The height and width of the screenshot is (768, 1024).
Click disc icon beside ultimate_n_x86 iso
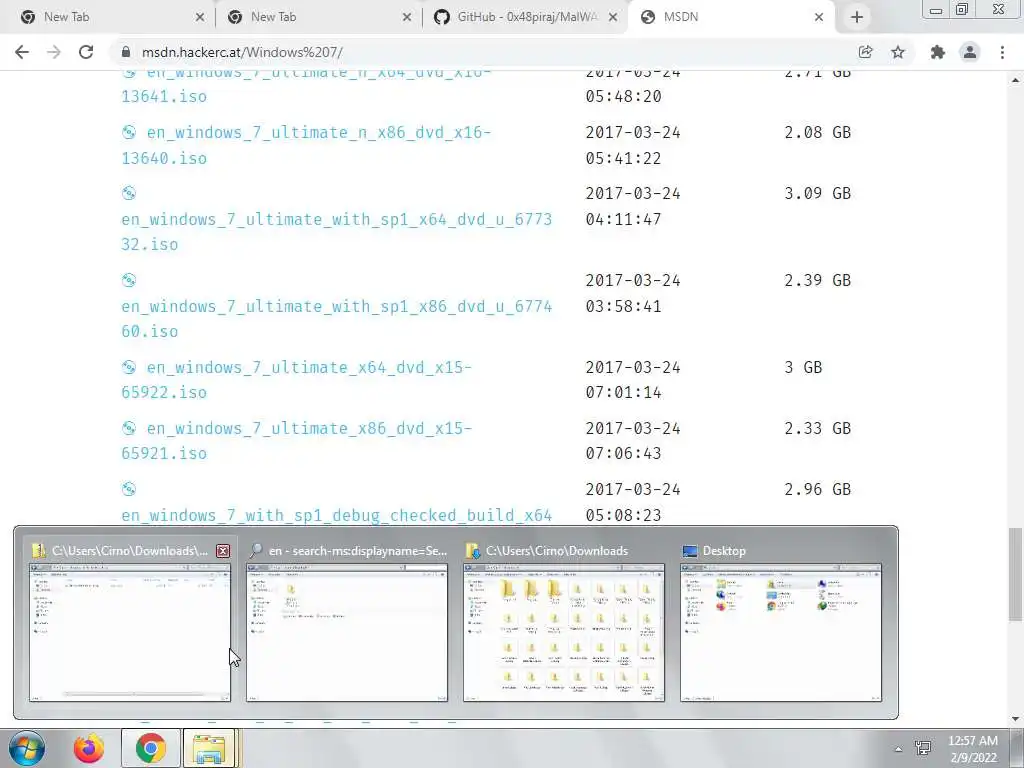(129, 133)
